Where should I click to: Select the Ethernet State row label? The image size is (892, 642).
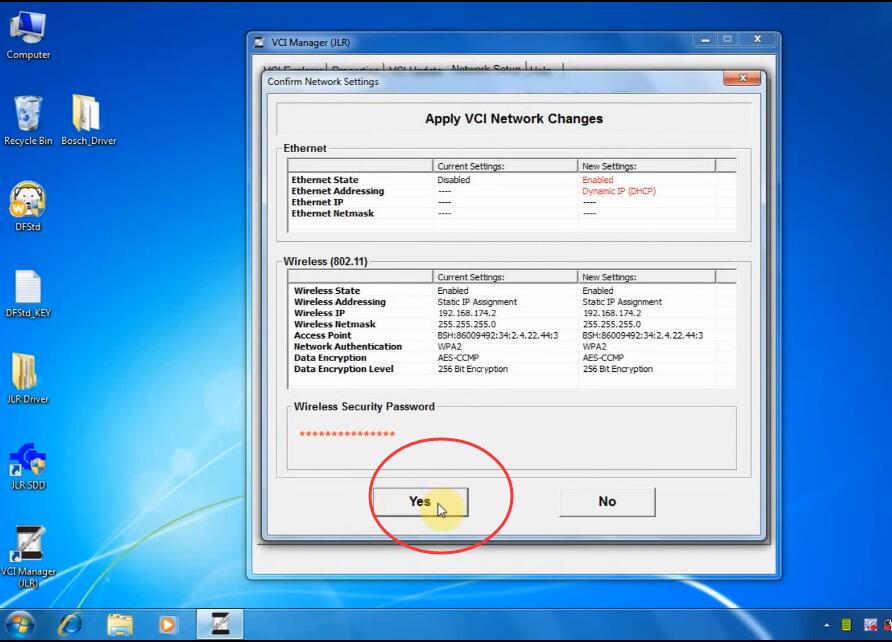point(325,180)
